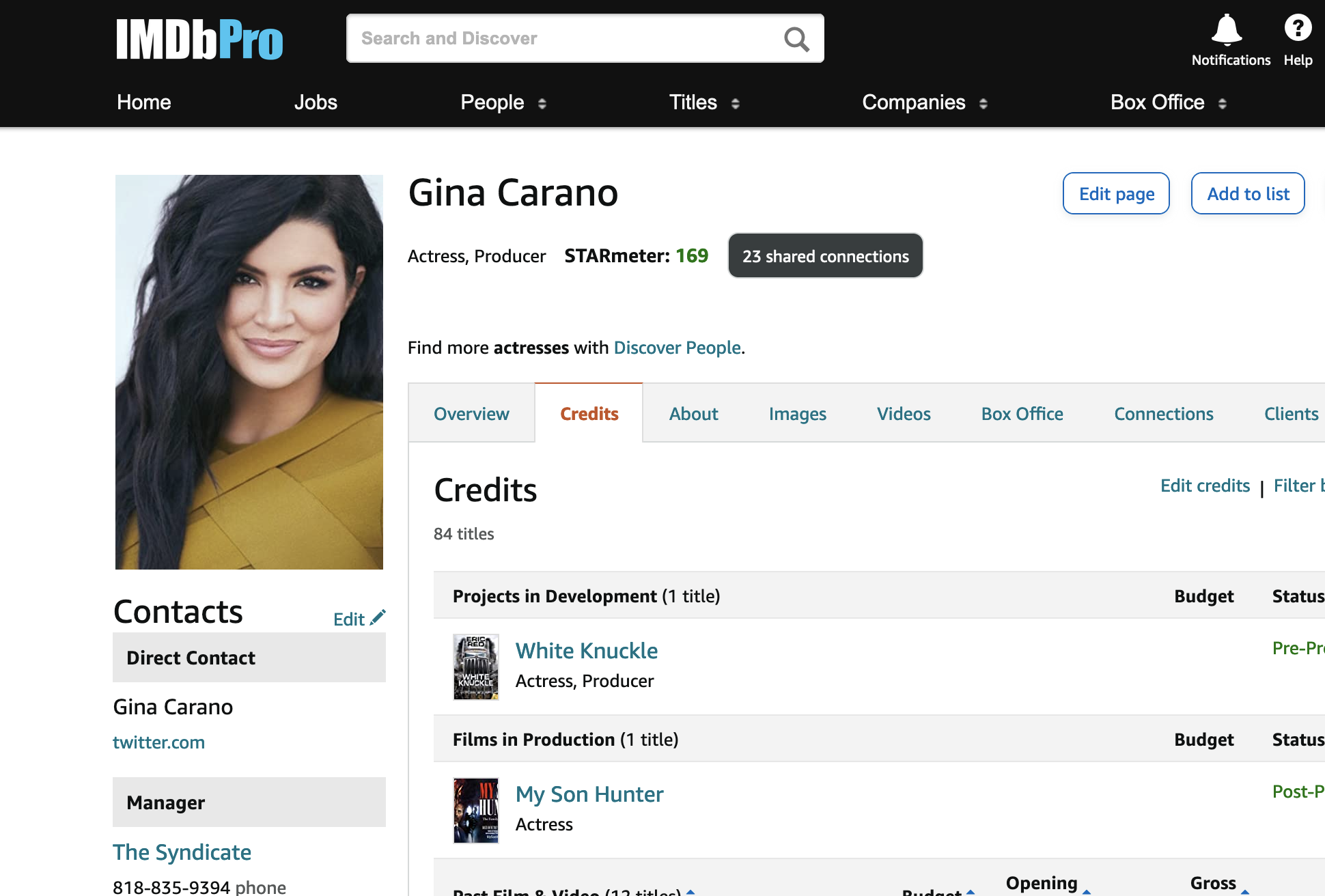Image resolution: width=1325 pixels, height=896 pixels.
Task: Expand the Box Office navigation dropdown
Action: 1169,102
